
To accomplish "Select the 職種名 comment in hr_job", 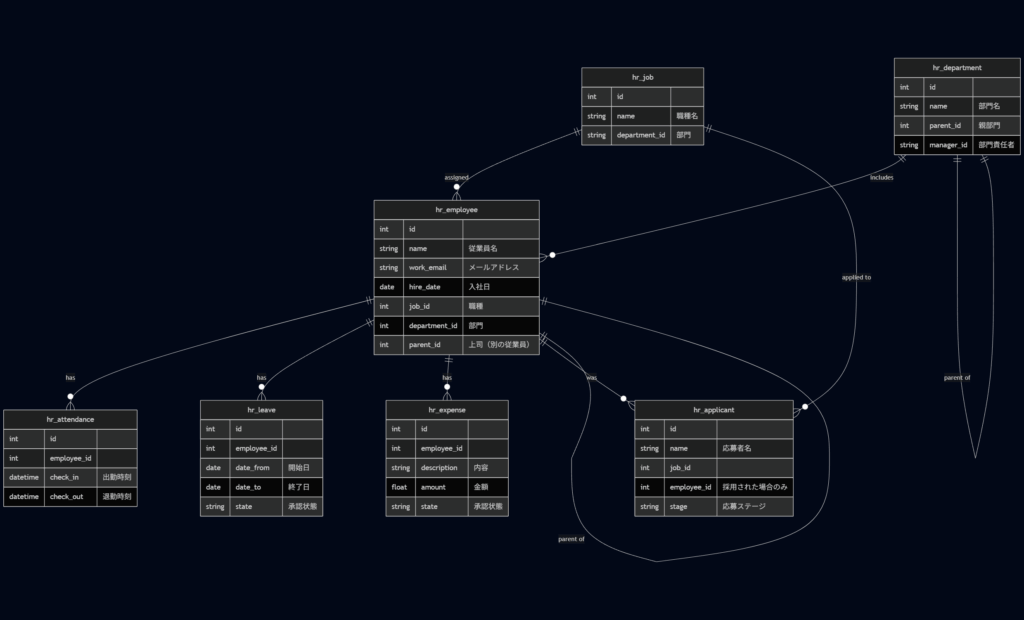I will pyautogui.click(x=687, y=116).
